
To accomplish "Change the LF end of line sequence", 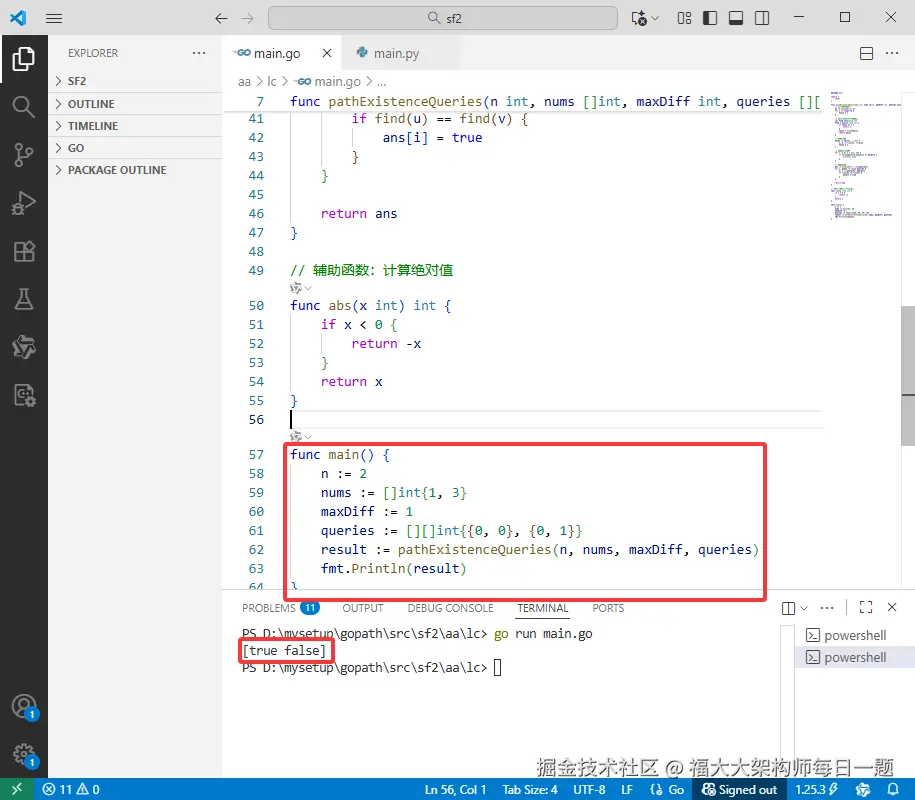I will pyautogui.click(x=627, y=789).
